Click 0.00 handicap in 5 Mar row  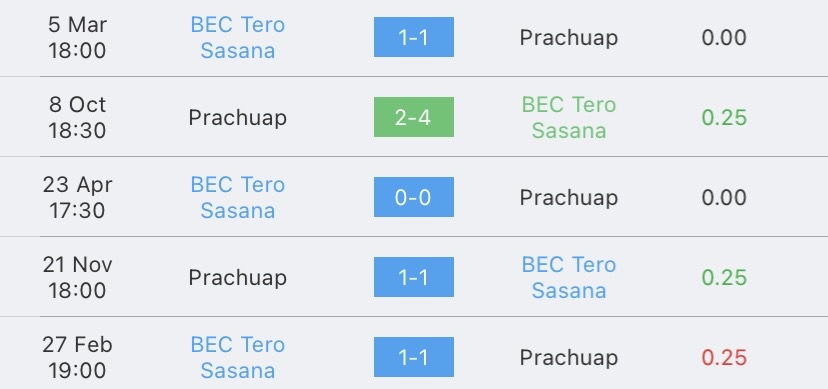(x=724, y=37)
